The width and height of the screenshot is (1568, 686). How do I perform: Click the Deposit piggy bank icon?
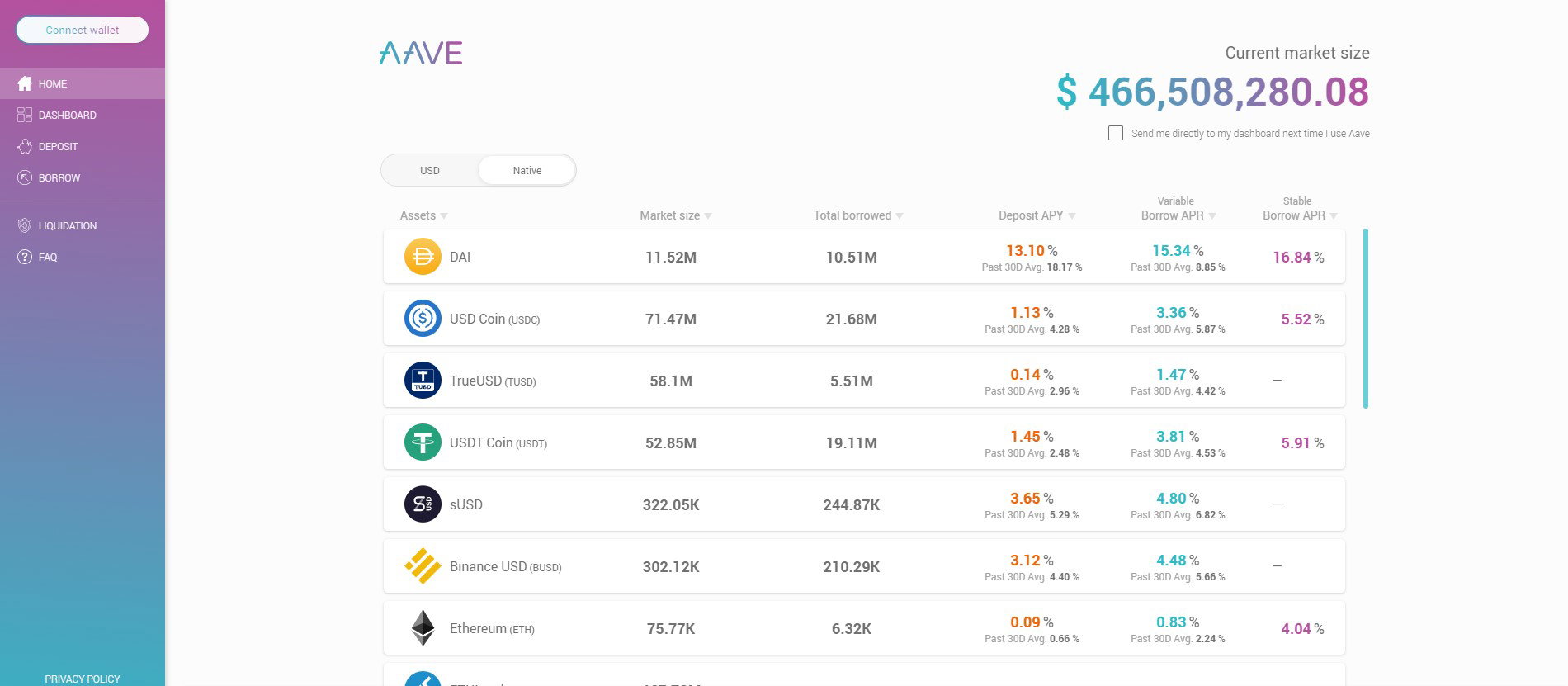pyautogui.click(x=25, y=146)
